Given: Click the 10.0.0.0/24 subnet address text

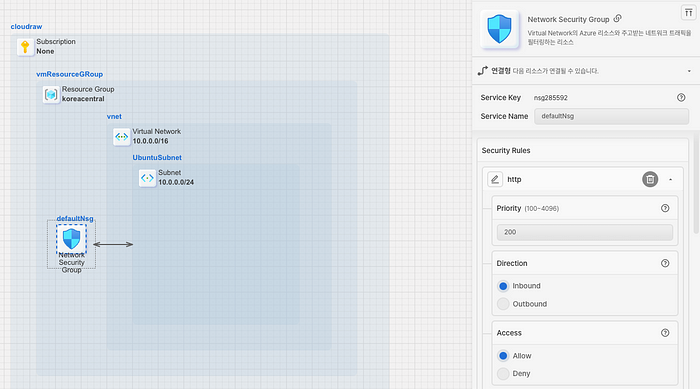Looking at the screenshot, I should [176, 182].
